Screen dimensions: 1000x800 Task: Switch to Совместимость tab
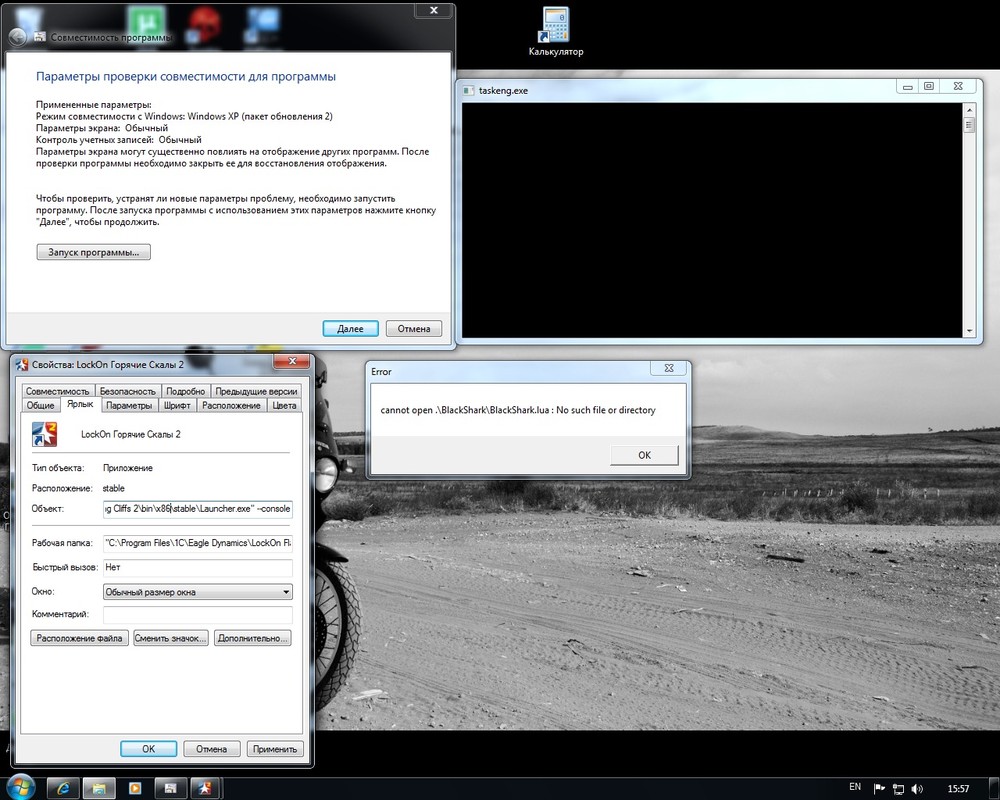tap(57, 391)
